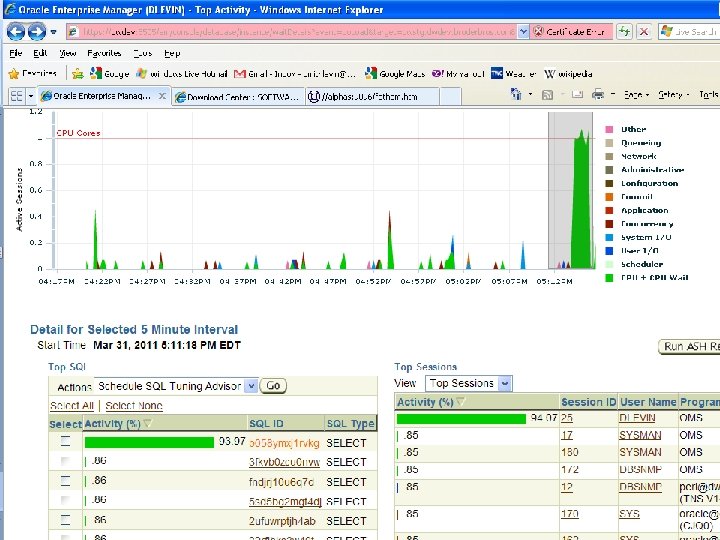Close the Oracle Enterprise Manager tab

(162, 96)
